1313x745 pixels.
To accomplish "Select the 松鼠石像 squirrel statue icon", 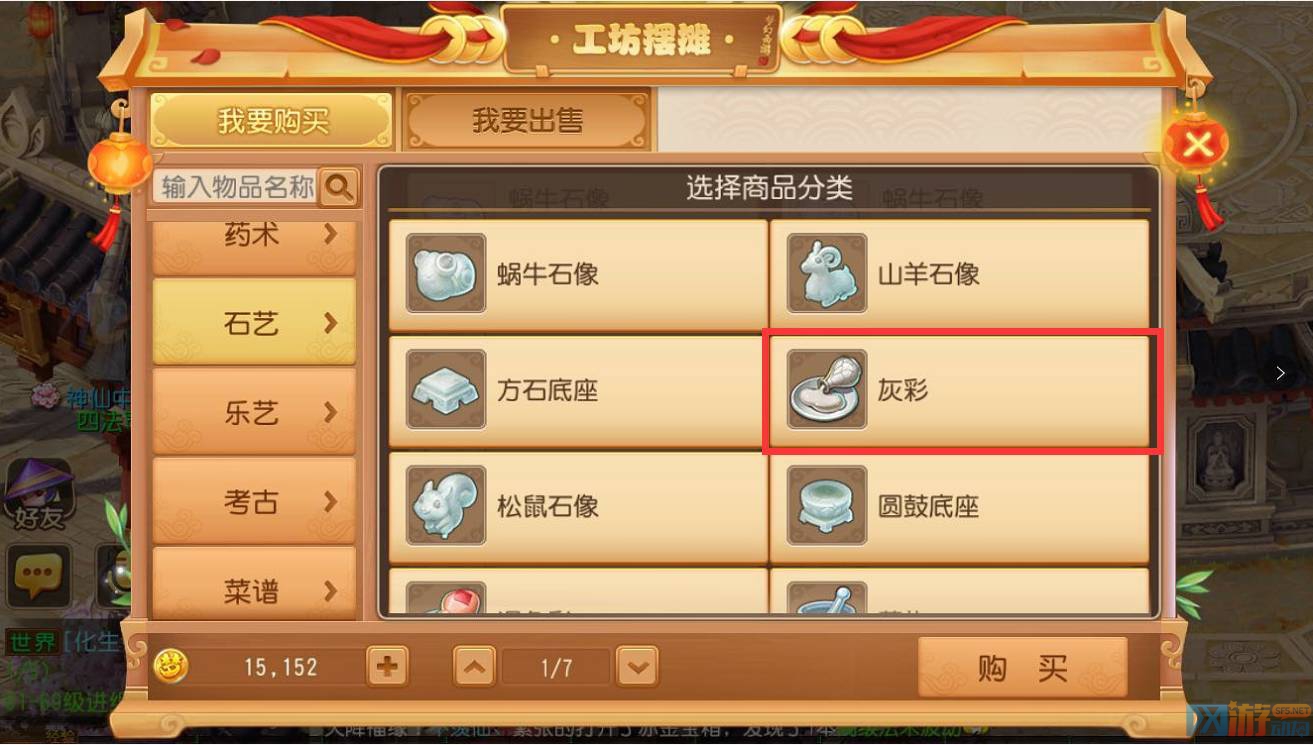I will point(446,505).
